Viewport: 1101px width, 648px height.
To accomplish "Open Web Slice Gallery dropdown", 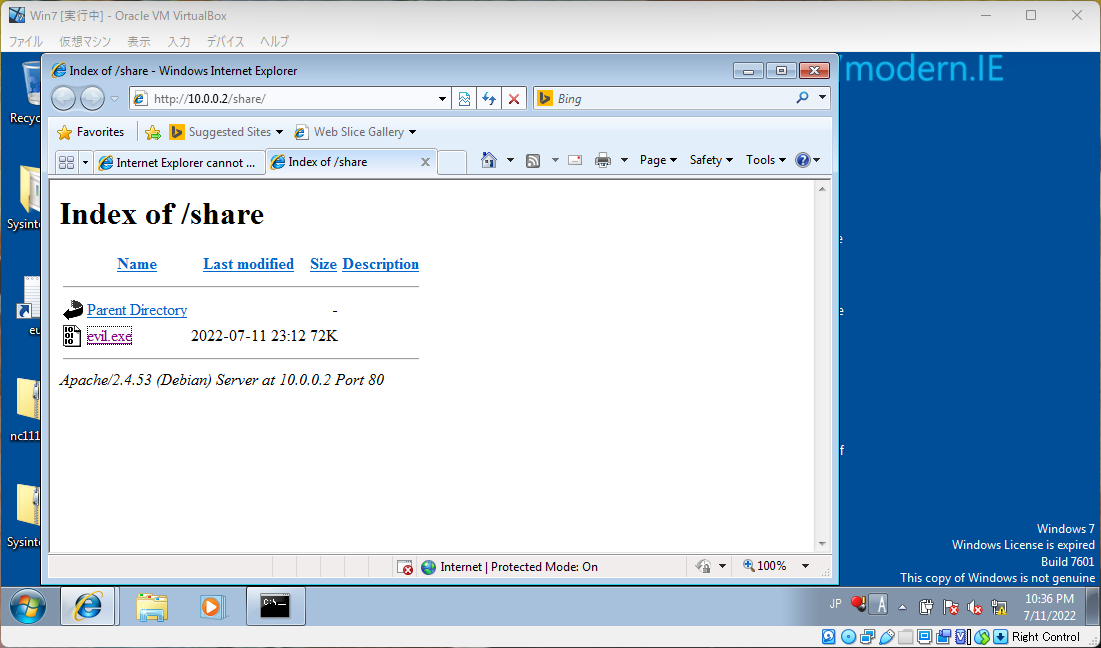I will coord(355,132).
